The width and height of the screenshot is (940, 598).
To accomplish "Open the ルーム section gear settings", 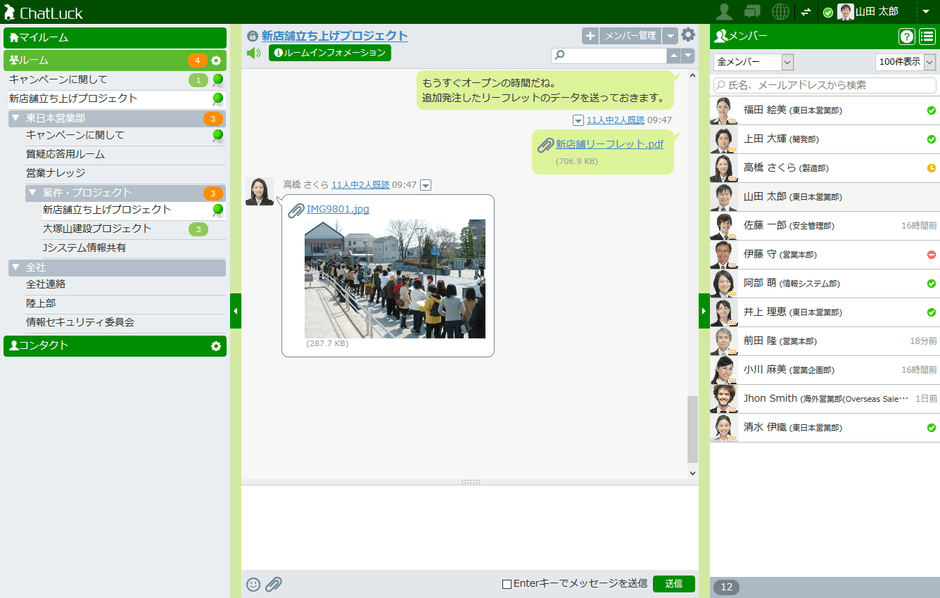I will 216,61.
